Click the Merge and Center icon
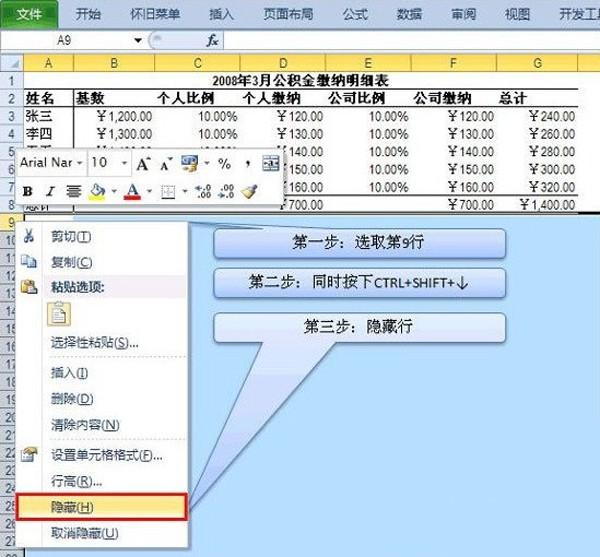This screenshot has height=557, width=600. 271,163
